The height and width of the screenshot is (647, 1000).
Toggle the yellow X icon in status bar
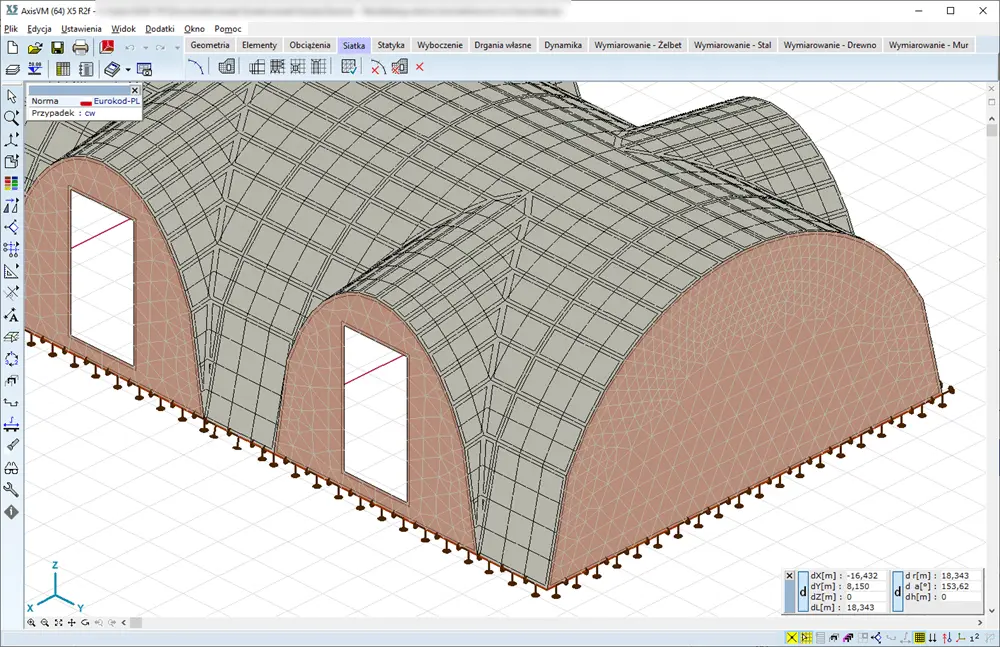(792, 637)
